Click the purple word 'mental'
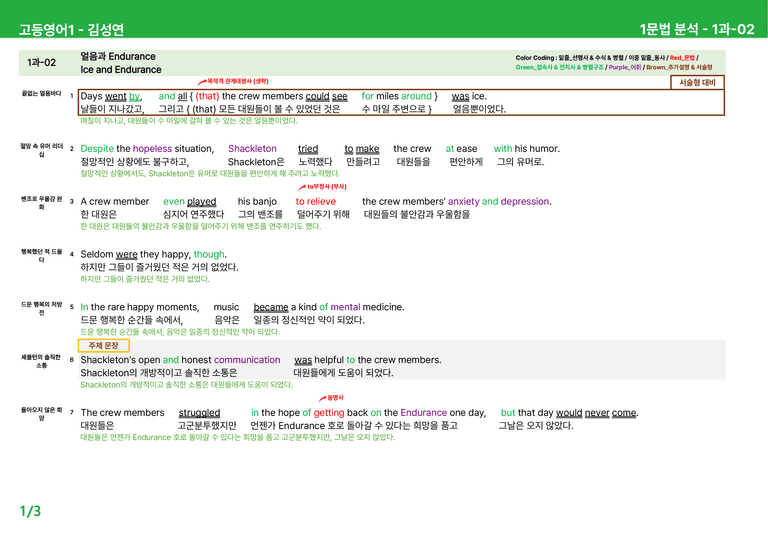 tap(345, 307)
